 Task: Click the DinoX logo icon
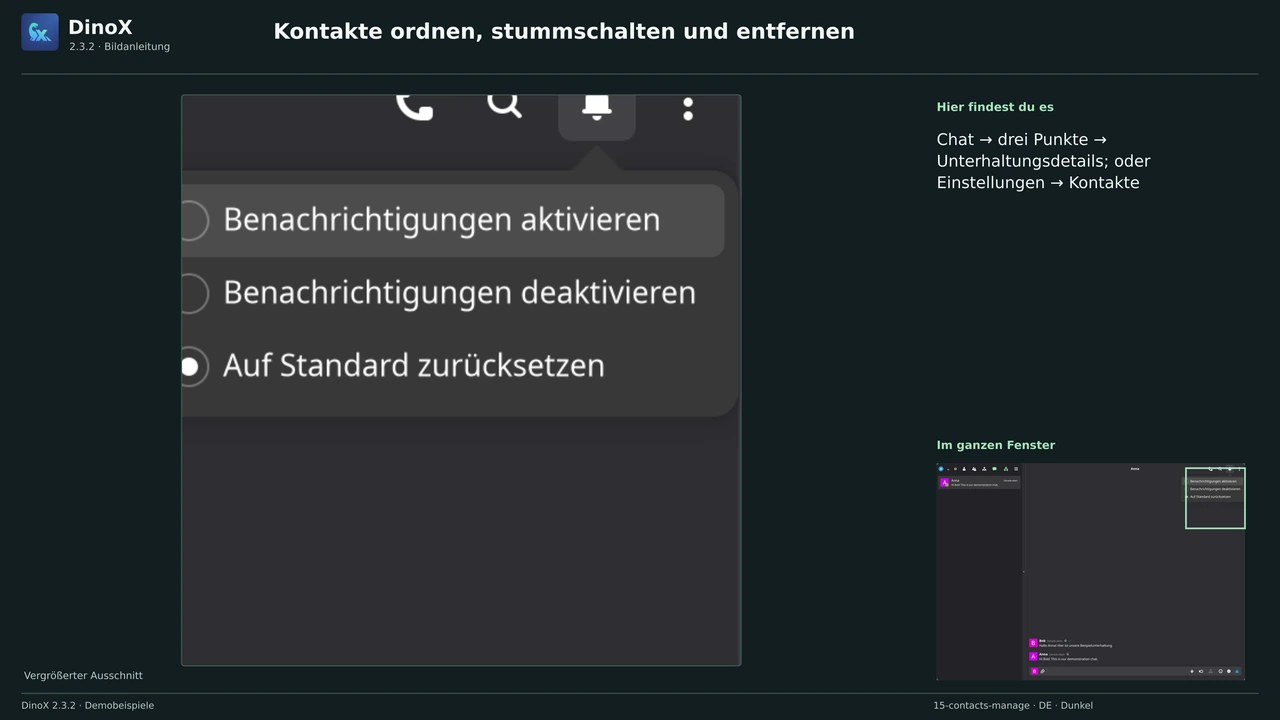40,32
